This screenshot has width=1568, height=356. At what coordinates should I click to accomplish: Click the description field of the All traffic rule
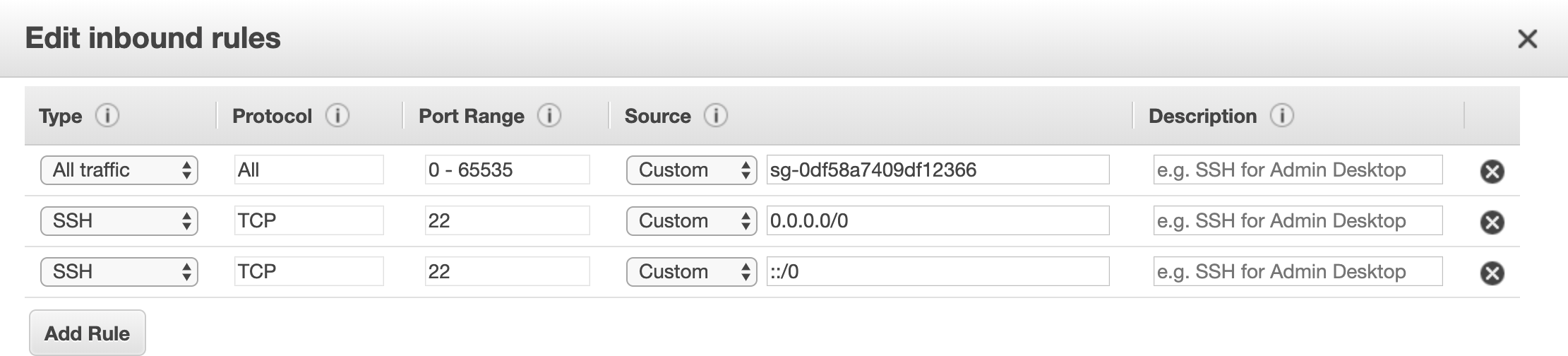pyautogui.click(x=1297, y=170)
